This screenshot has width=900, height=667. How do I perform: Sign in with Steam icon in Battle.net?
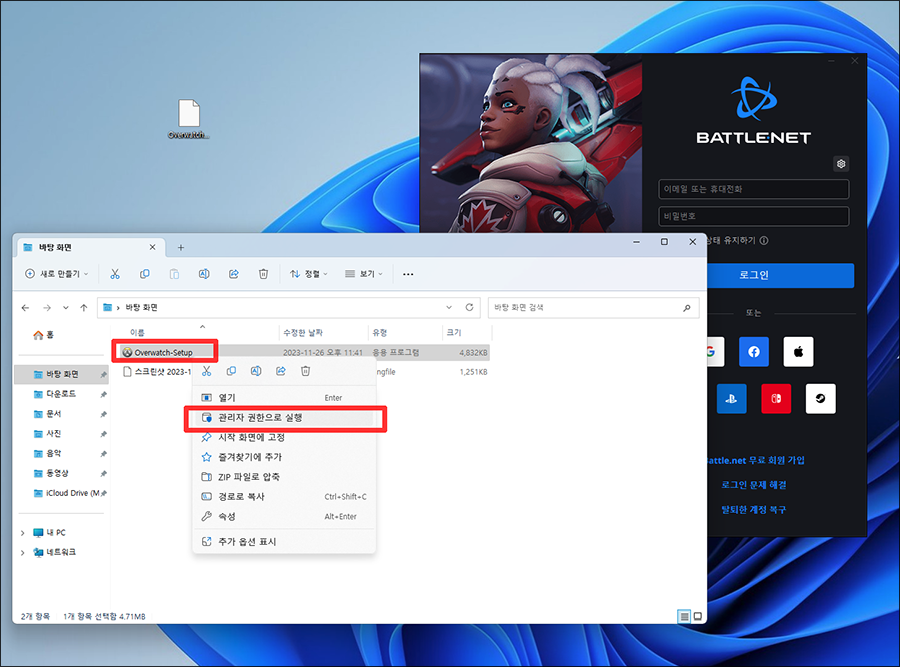[x=821, y=398]
